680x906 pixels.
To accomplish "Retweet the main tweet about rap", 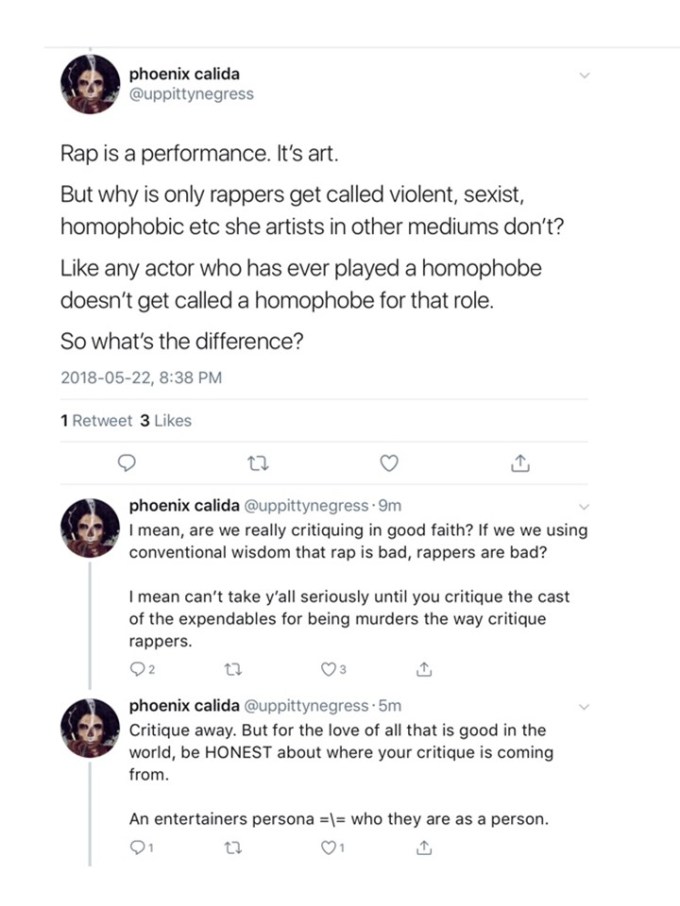I will 257,463.
